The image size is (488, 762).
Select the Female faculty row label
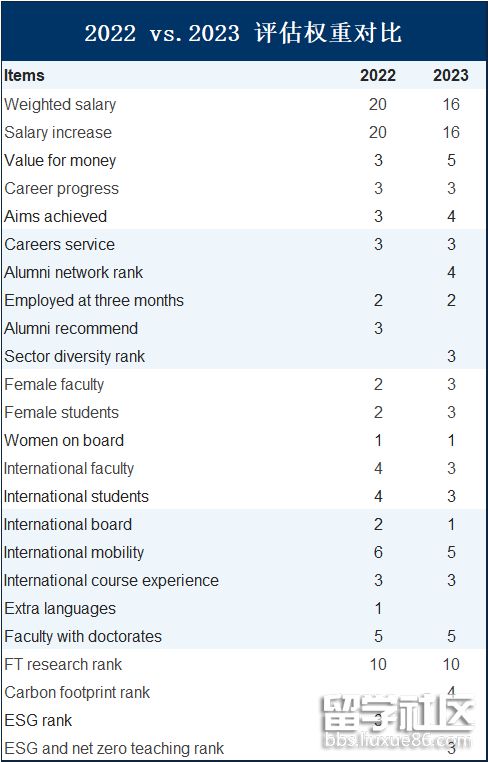(54, 384)
